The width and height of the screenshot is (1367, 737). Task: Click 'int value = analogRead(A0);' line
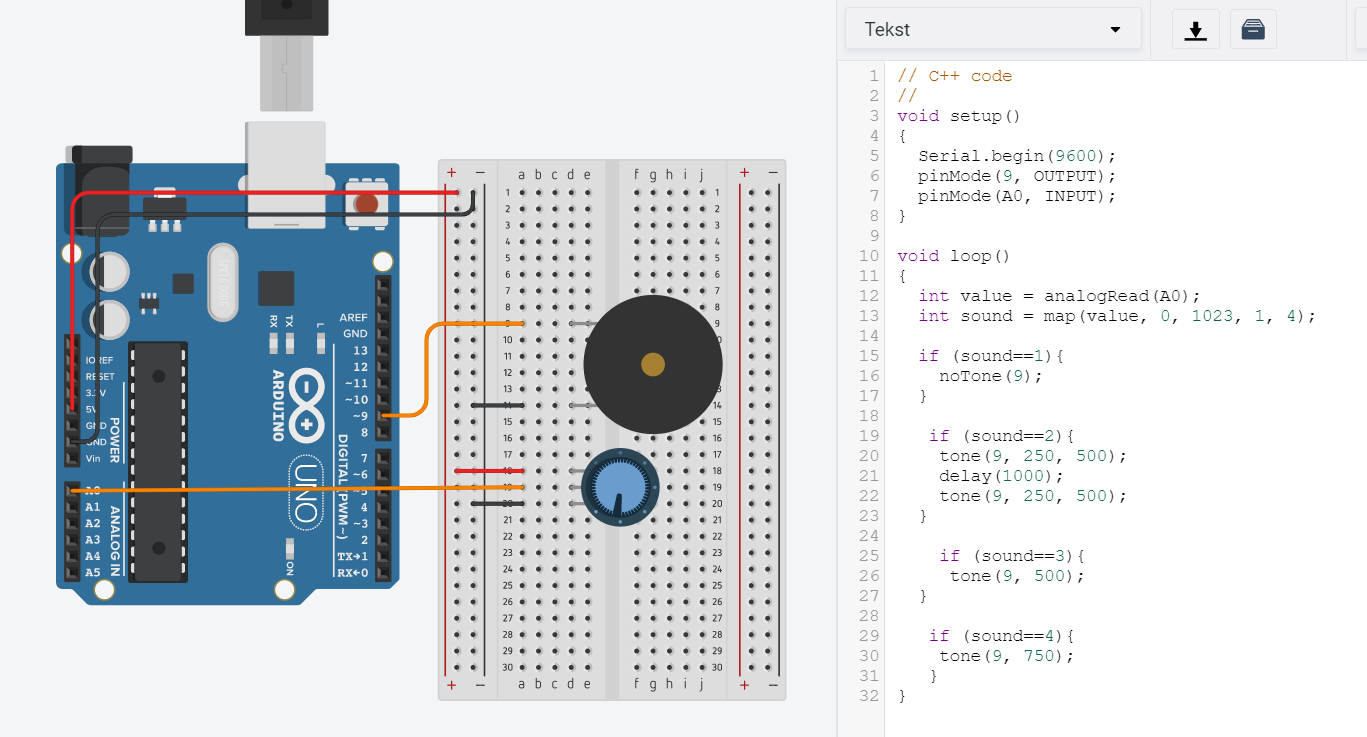[x=1059, y=296]
